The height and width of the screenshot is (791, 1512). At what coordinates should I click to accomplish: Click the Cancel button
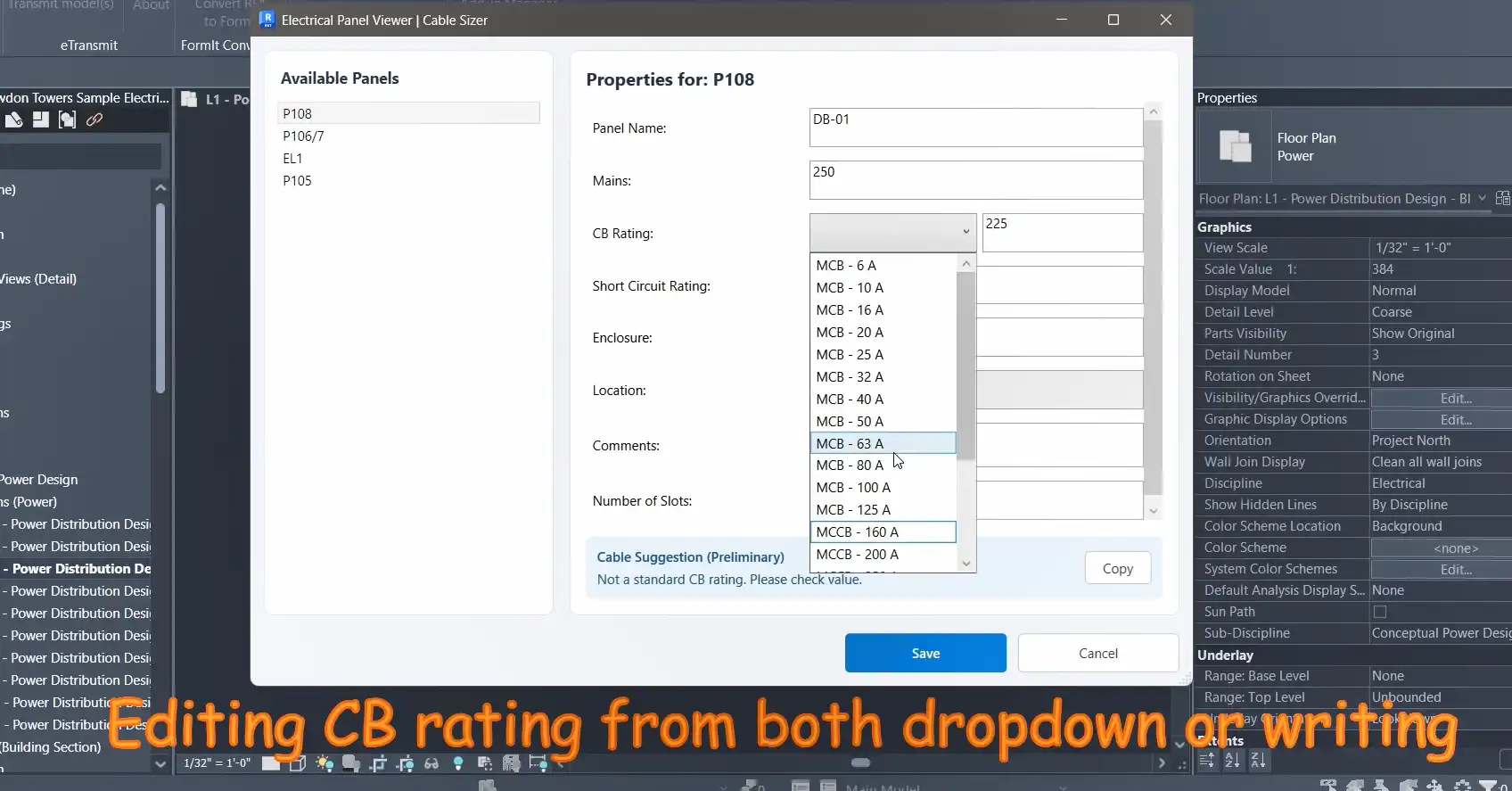pyautogui.click(x=1097, y=654)
